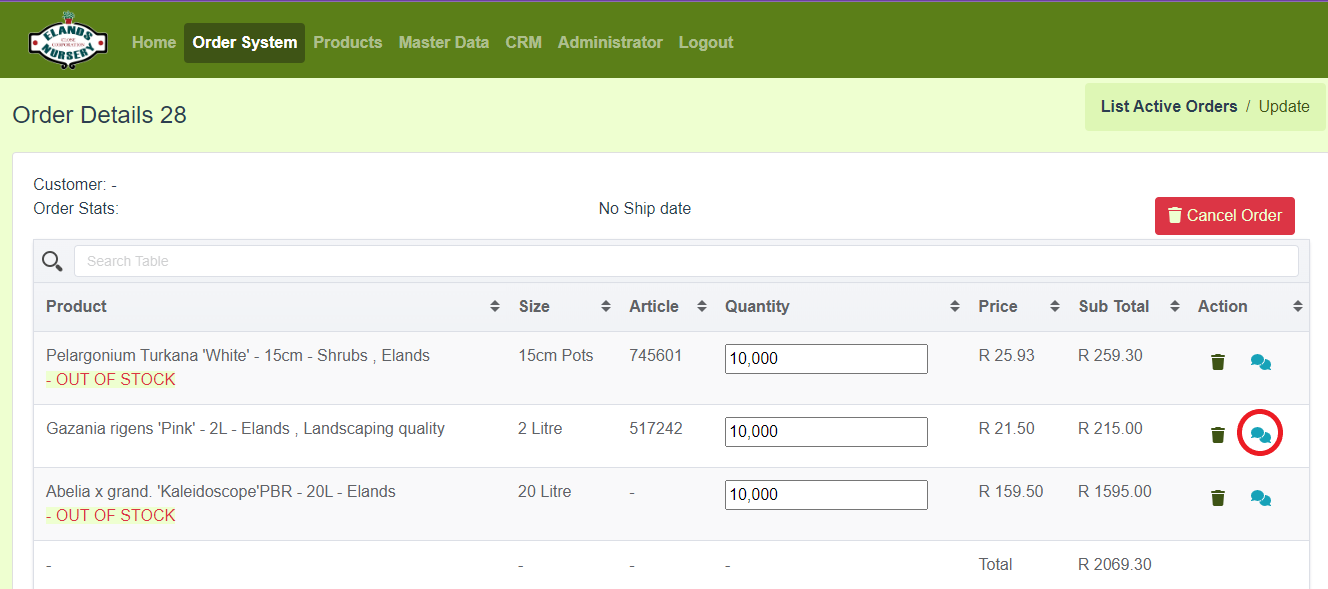
Task: Delete the Pelargonium Turkana row with trash icon
Action: tap(1217, 362)
